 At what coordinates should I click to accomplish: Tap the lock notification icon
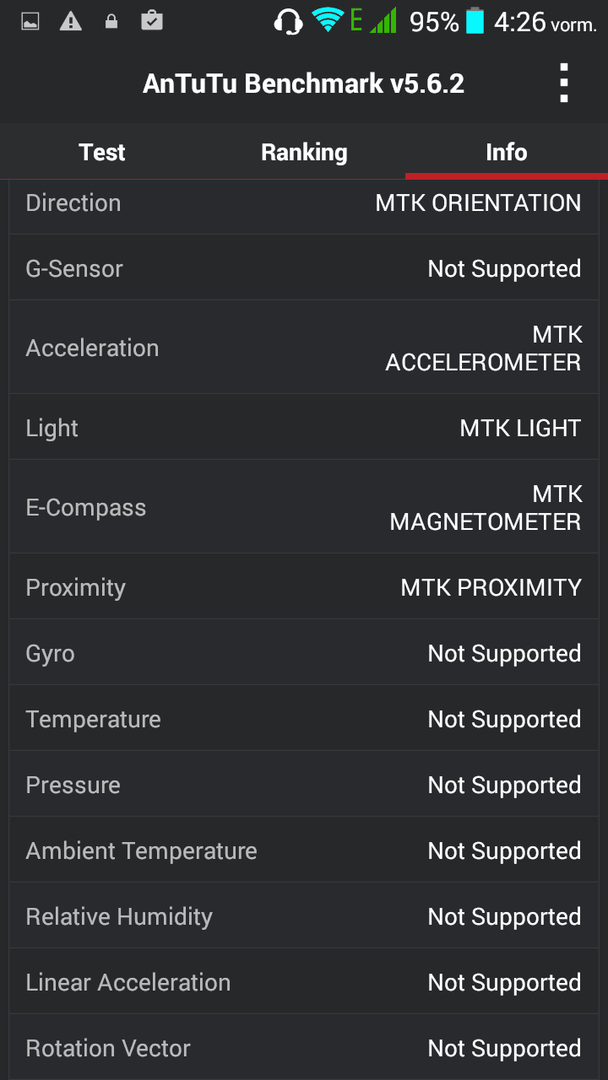click(x=111, y=22)
